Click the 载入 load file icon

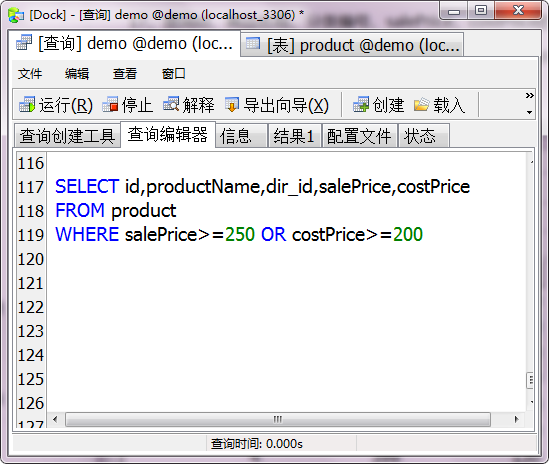point(421,105)
